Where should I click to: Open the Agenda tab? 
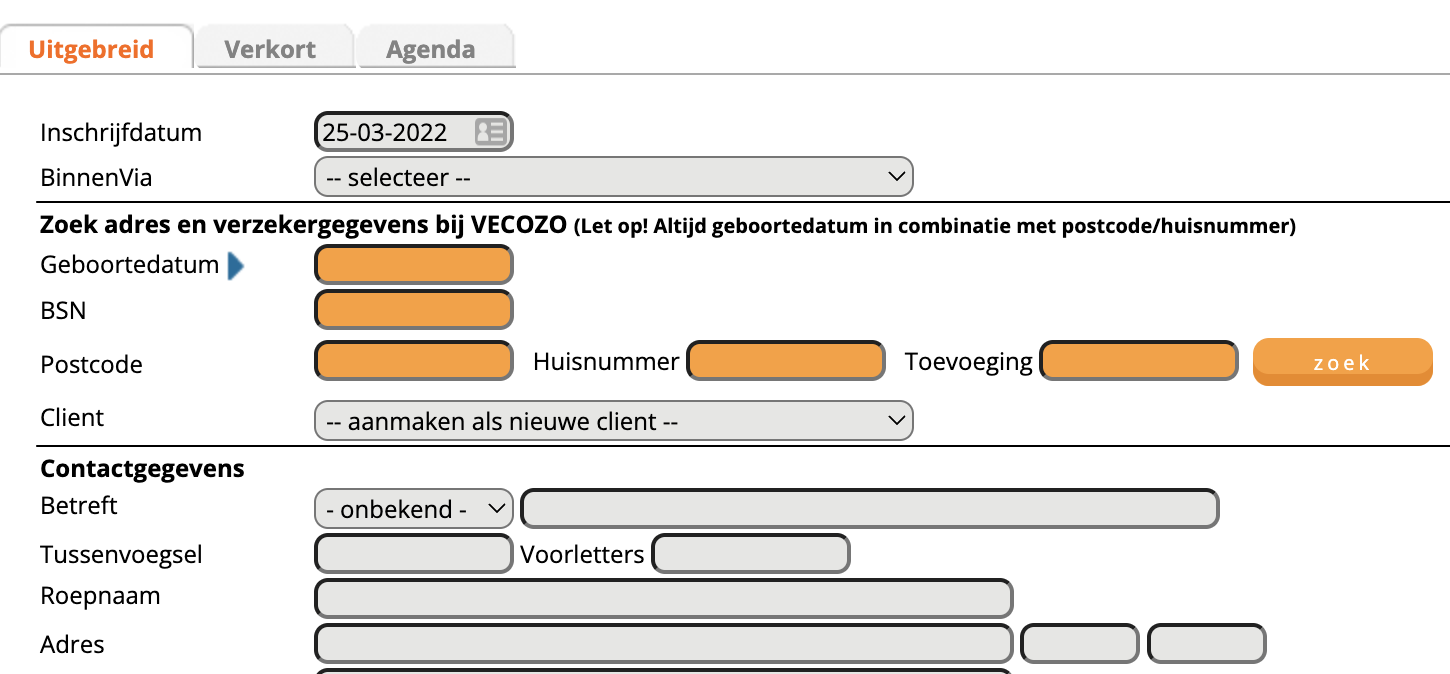tap(431, 49)
